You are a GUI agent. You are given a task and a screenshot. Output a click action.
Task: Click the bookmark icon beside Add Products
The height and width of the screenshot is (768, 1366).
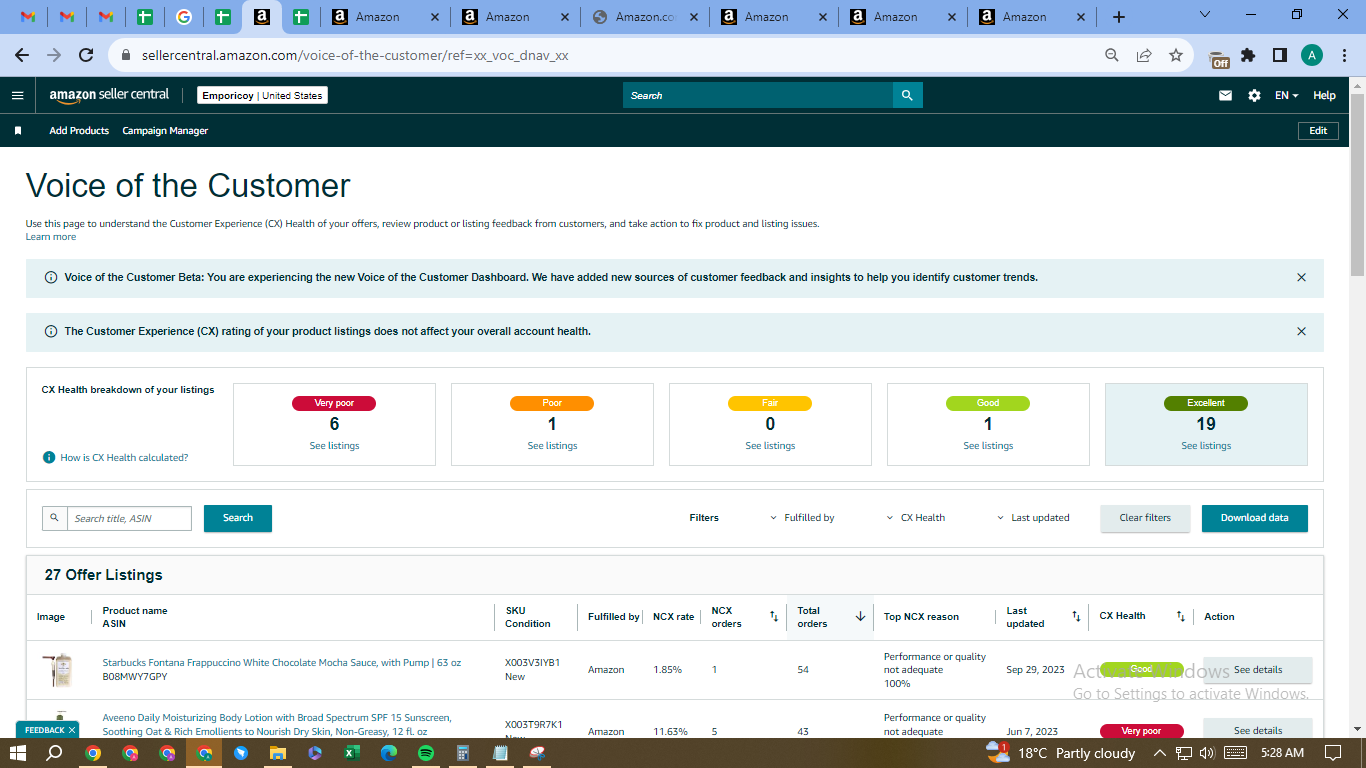point(18,131)
